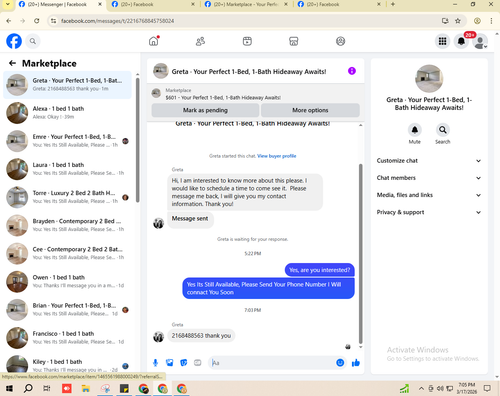Open the Marketplace icon in top navigation
This screenshot has width=500, height=396.
click(294, 41)
